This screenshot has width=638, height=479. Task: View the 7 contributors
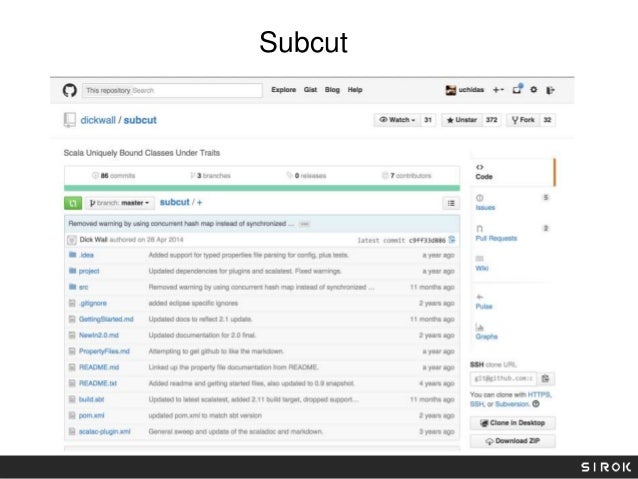click(406, 175)
